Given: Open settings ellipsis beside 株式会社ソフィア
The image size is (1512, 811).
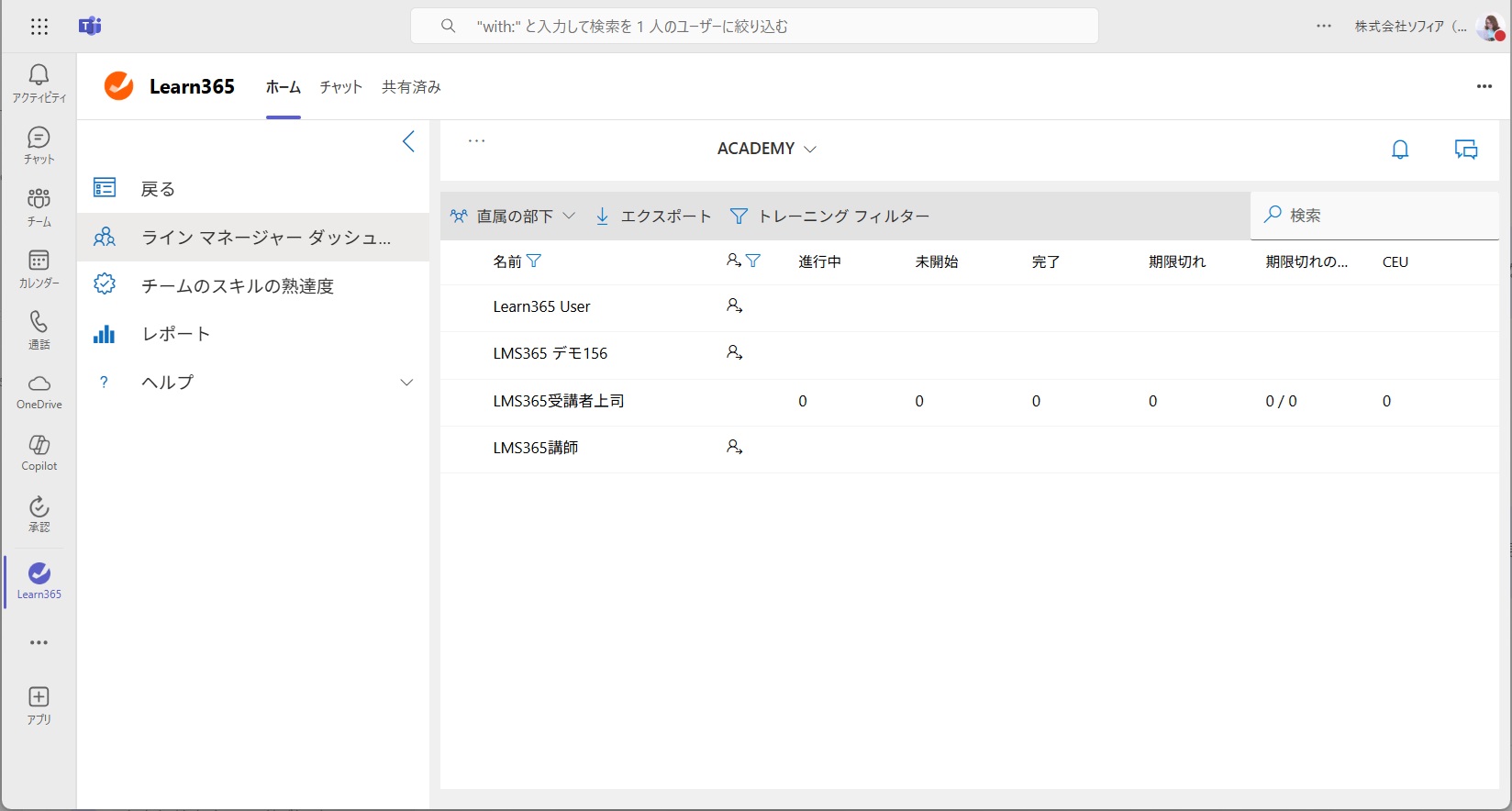Looking at the screenshot, I should (x=1323, y=27).
